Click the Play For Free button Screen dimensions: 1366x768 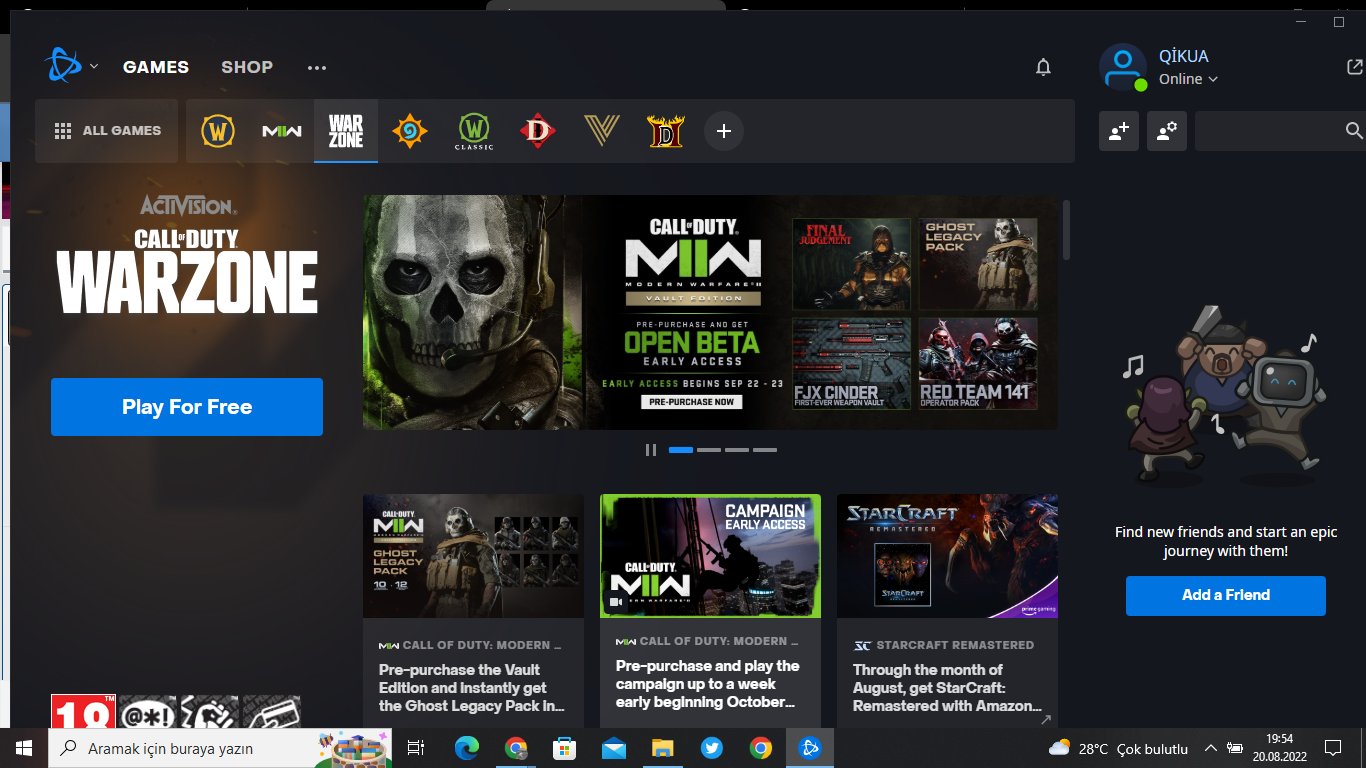pyautogui.click(x=187, y=407)
